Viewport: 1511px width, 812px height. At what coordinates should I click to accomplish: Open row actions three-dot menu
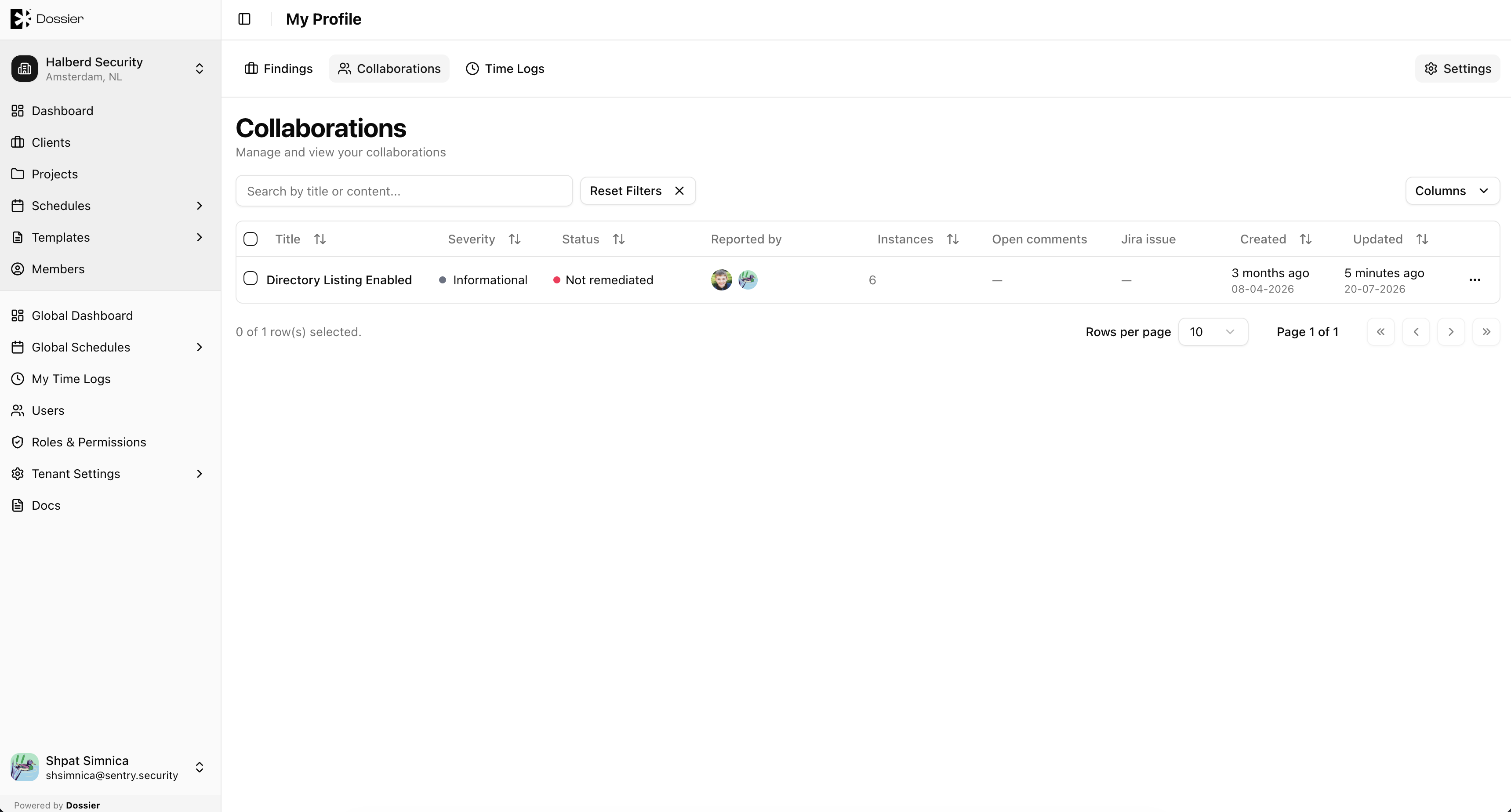1475,280
